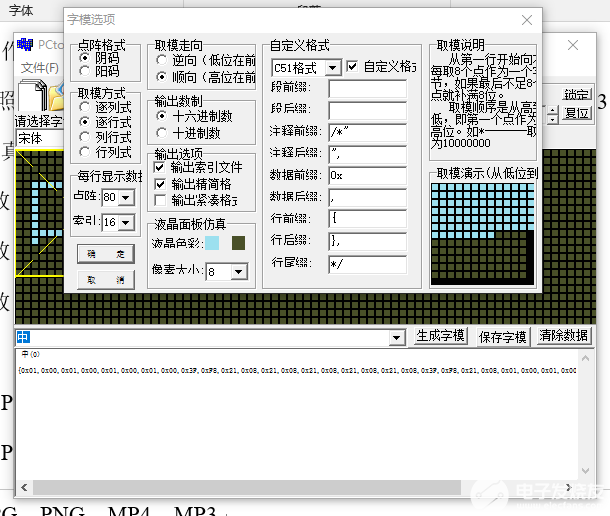Click the generated hex data line

tap(297, 370)
